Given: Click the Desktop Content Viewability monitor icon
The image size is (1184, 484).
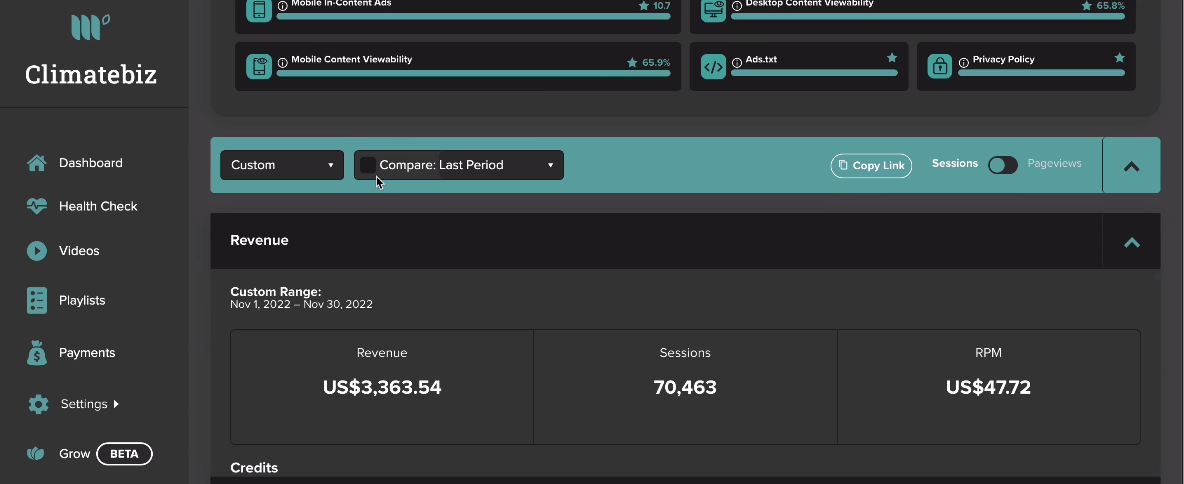Looking at the screenshot, I should click(x=714, y=10).
